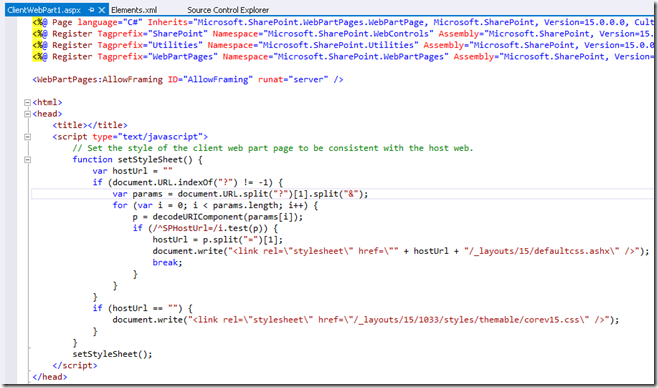658x388 pixels.
Task: Switch to the ClientWebPart1.aspx tab
Action: [44, 10]
